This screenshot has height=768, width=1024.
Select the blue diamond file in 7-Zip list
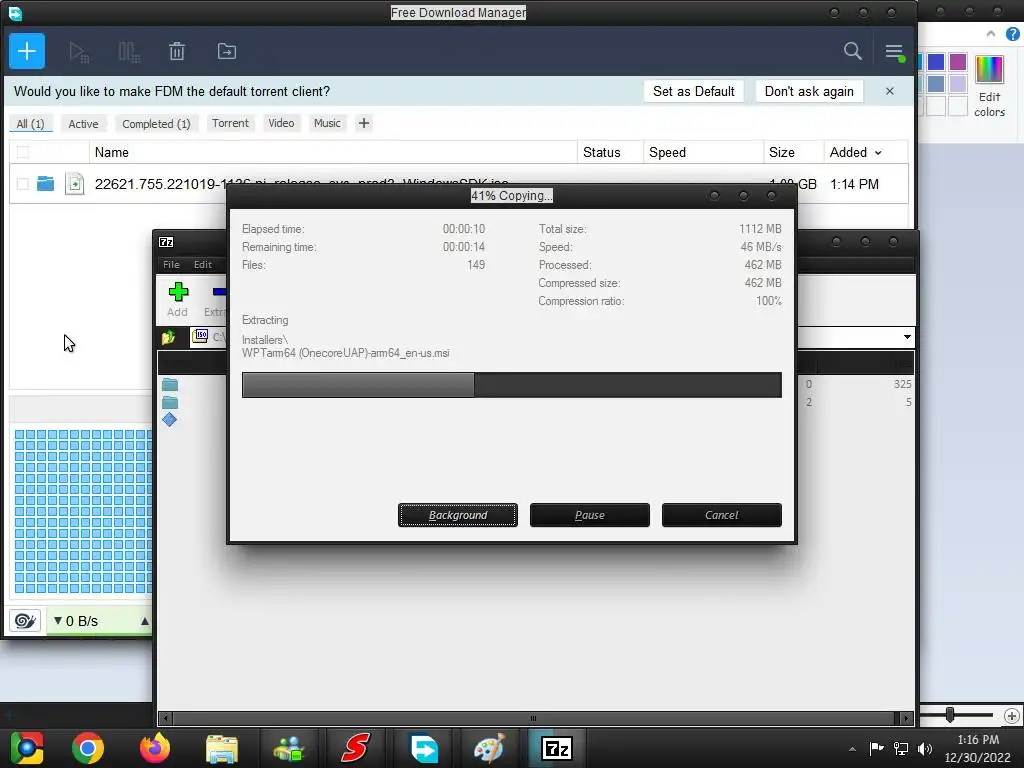[x=170, y=419]
